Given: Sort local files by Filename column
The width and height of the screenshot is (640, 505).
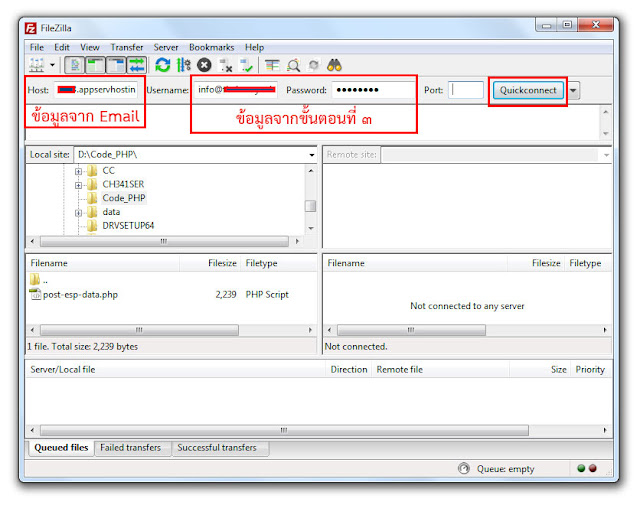Looking at the screenshot, I should [x=103, y=263].
